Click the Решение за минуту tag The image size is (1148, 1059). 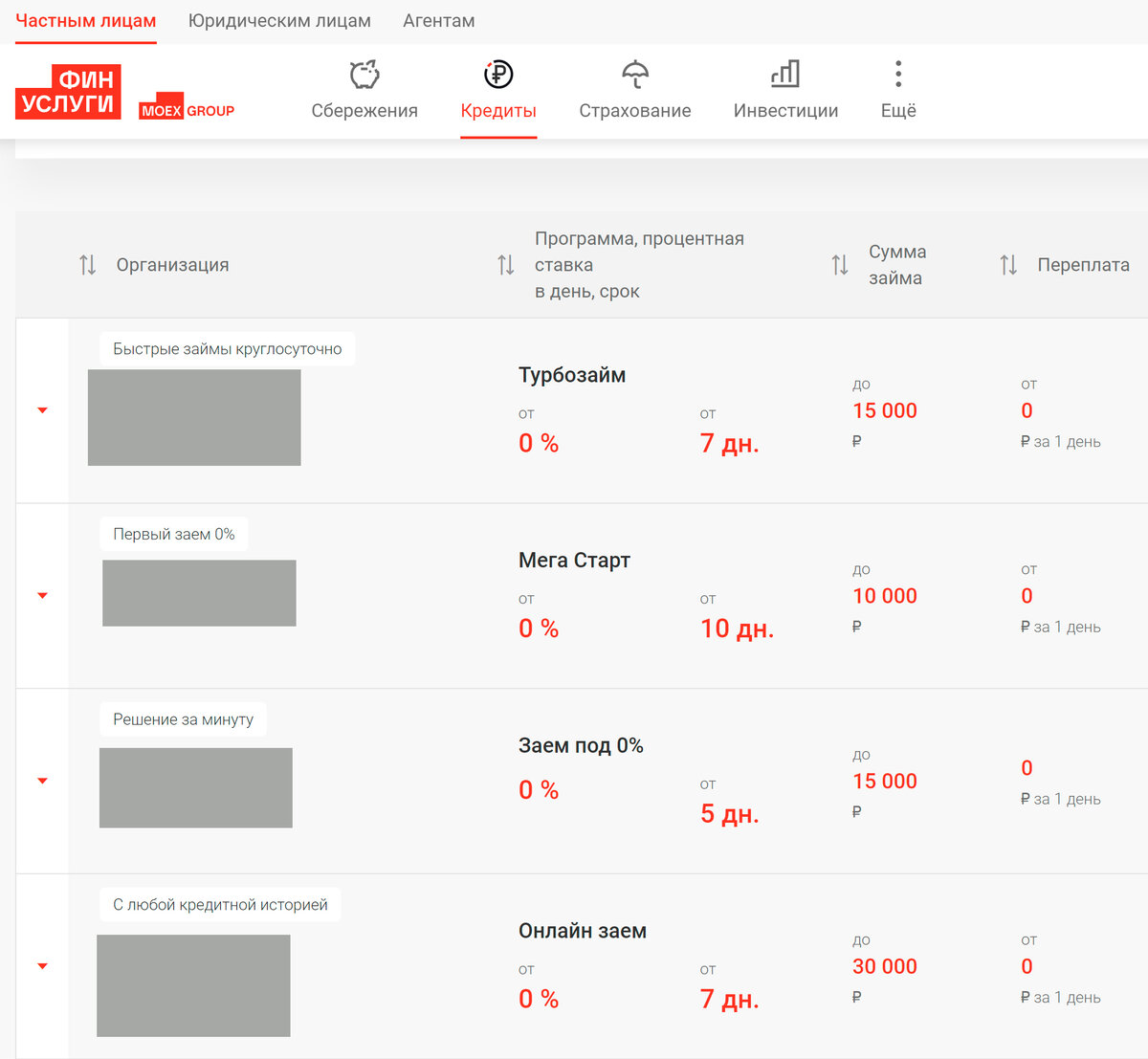point(184,719)
